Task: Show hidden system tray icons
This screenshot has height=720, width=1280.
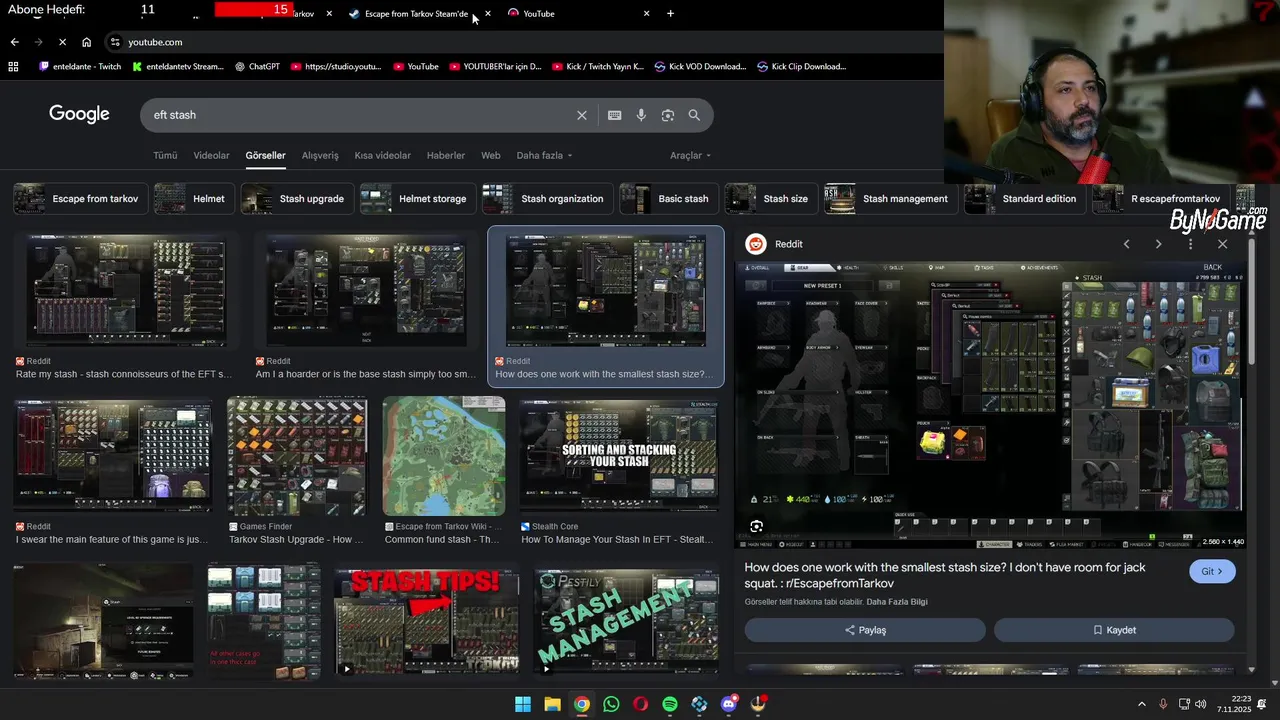Action: pos(1142,704)
